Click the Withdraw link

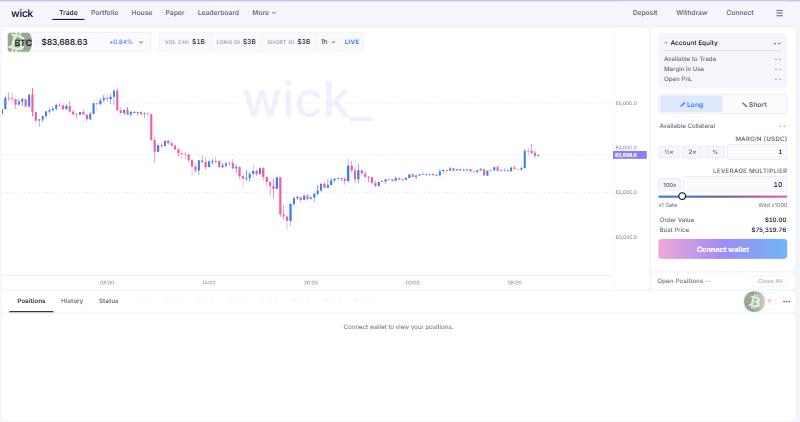click(x=691, y=13)
